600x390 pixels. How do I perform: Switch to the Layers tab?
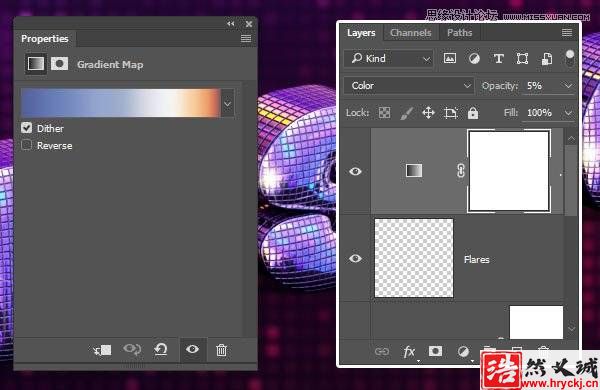tap(361, 33)
